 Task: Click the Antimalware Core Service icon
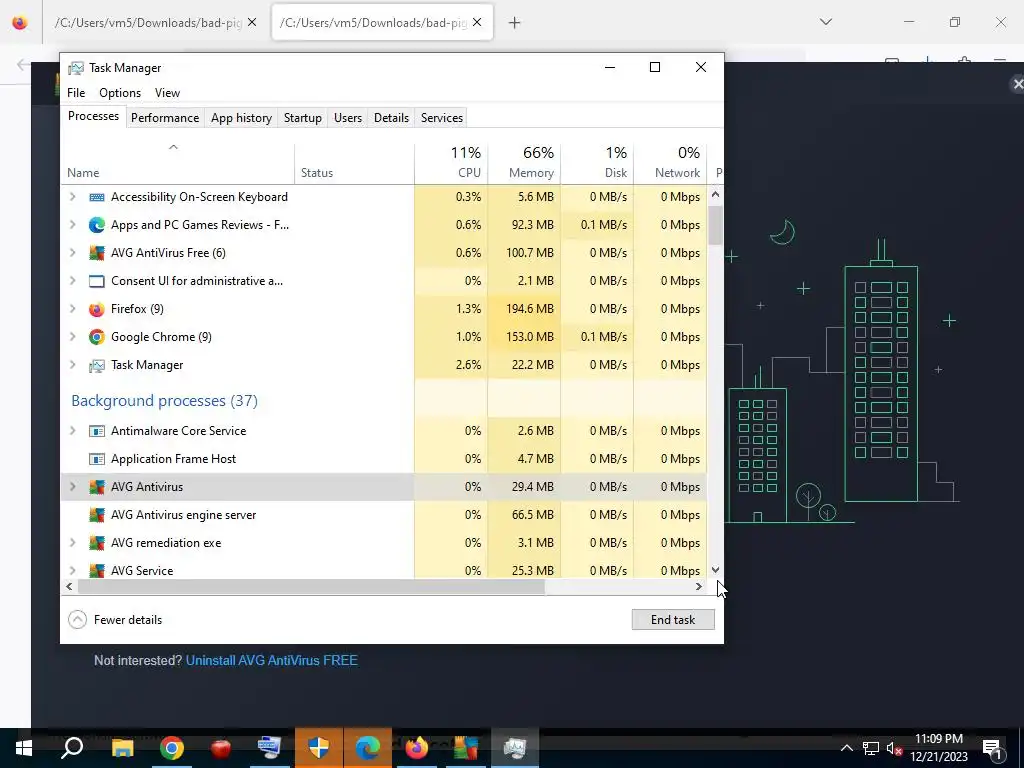click(x=97, y=431)
